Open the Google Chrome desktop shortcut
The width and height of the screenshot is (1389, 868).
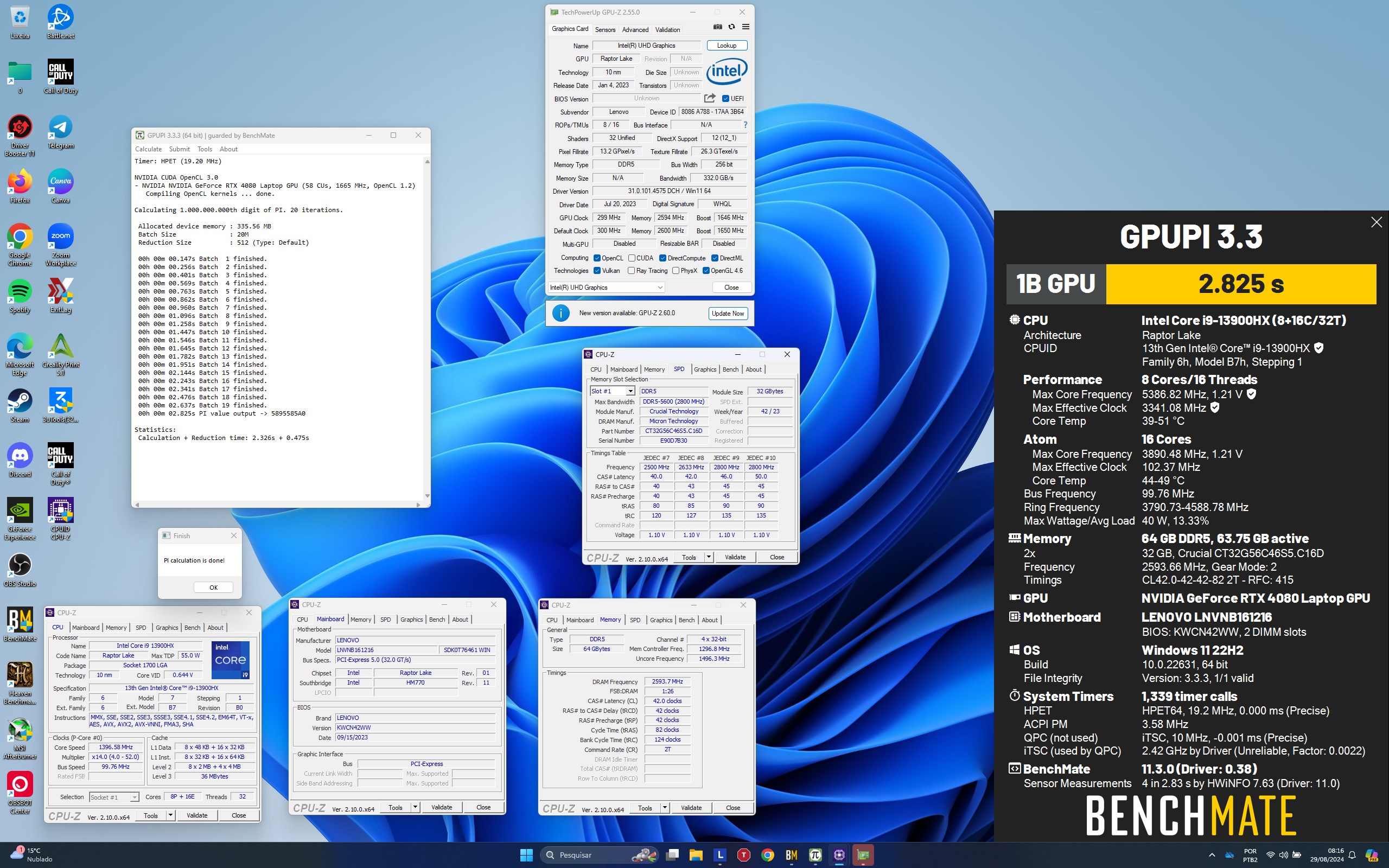coord(20,245)
